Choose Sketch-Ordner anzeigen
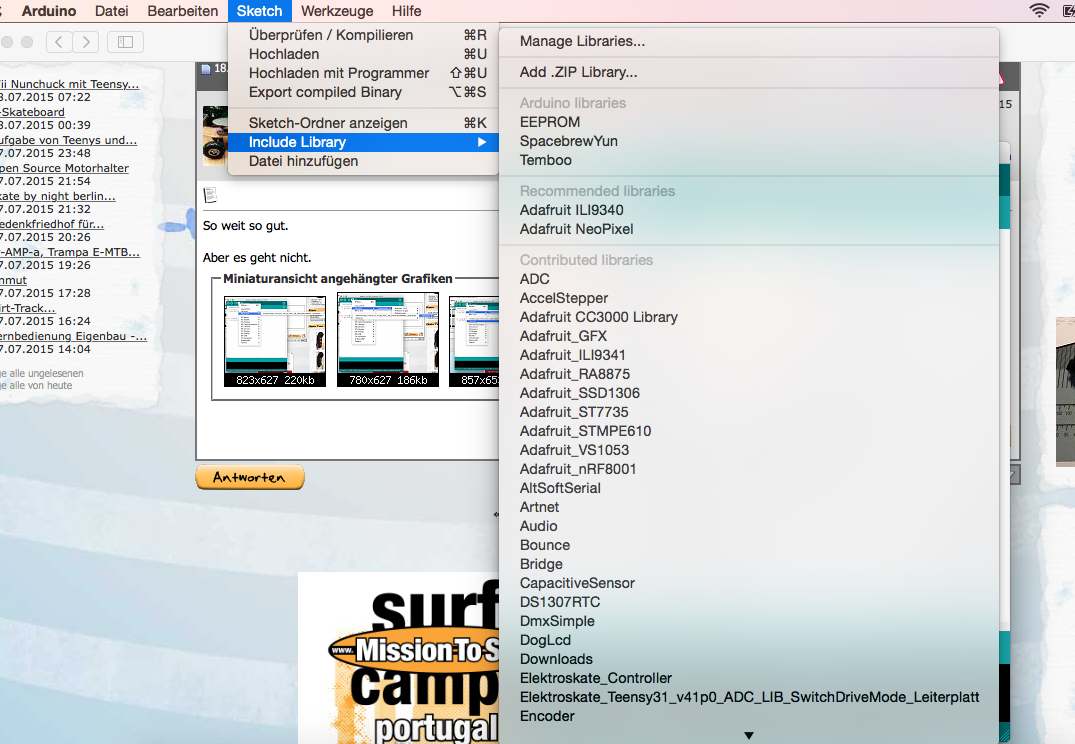The width and height of the screenshot is (1075, 744). pyautogui.click(x=363, y=123)
